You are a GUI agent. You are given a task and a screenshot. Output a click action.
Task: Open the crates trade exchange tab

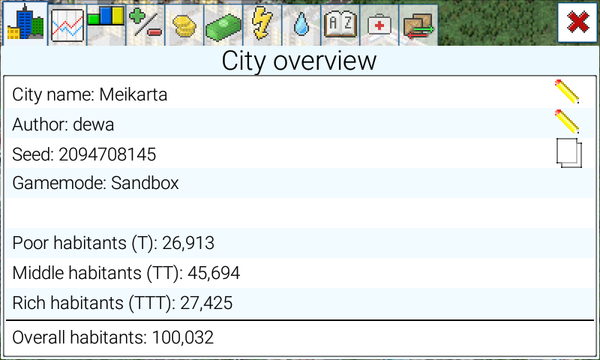[x=419, y=25]
